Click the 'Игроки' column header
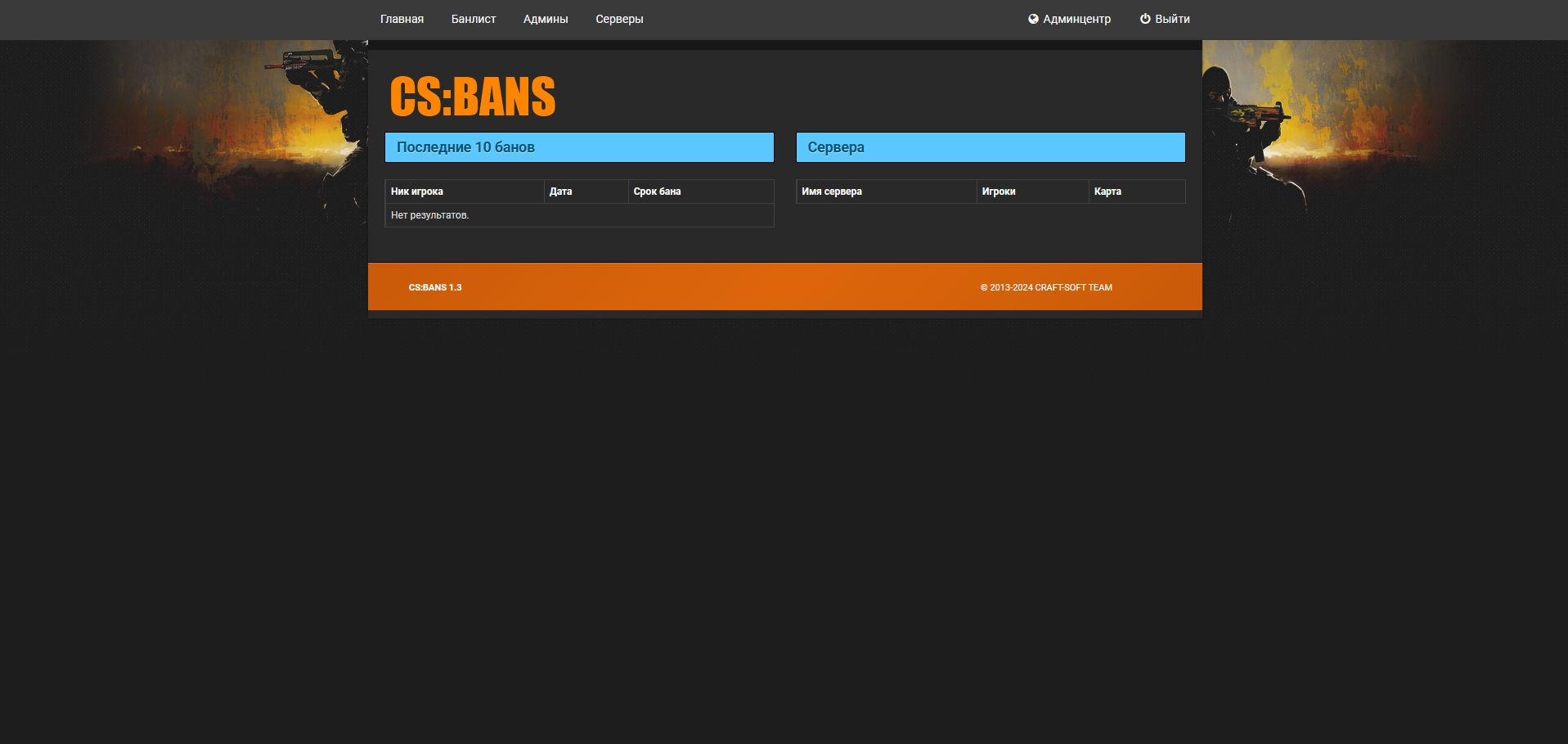The image size is (1568, 744). point(999,192)
